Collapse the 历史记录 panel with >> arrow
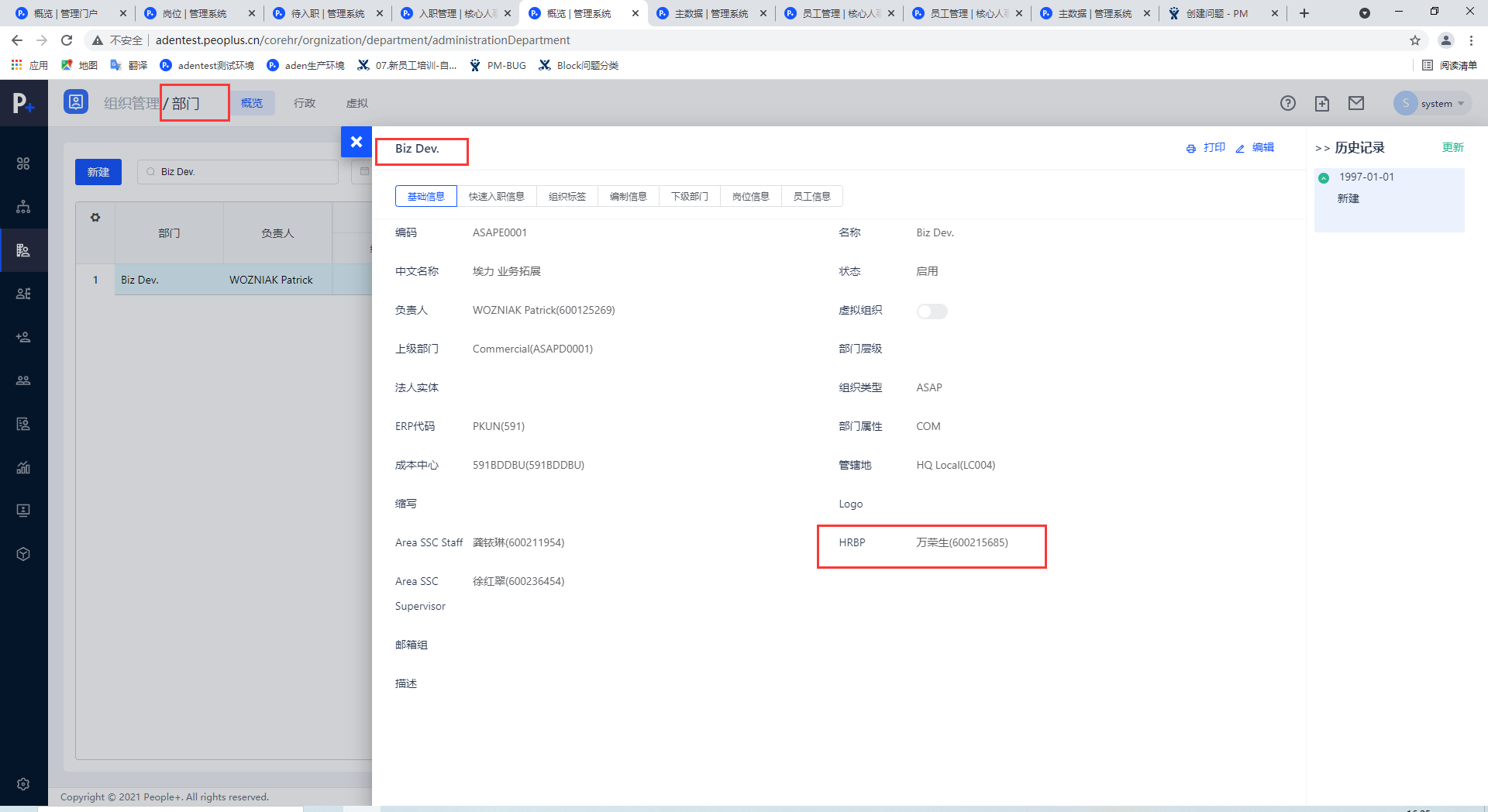The height and width of the screenshot is (812, 1488). pyautogui.click(x=1321, y=147)
